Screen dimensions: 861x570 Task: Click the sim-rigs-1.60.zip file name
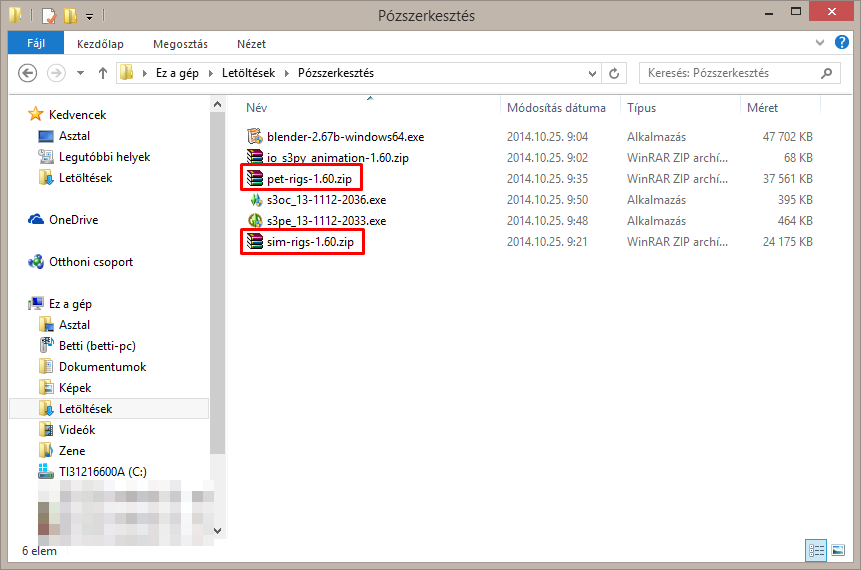click(x=310, y=242)
